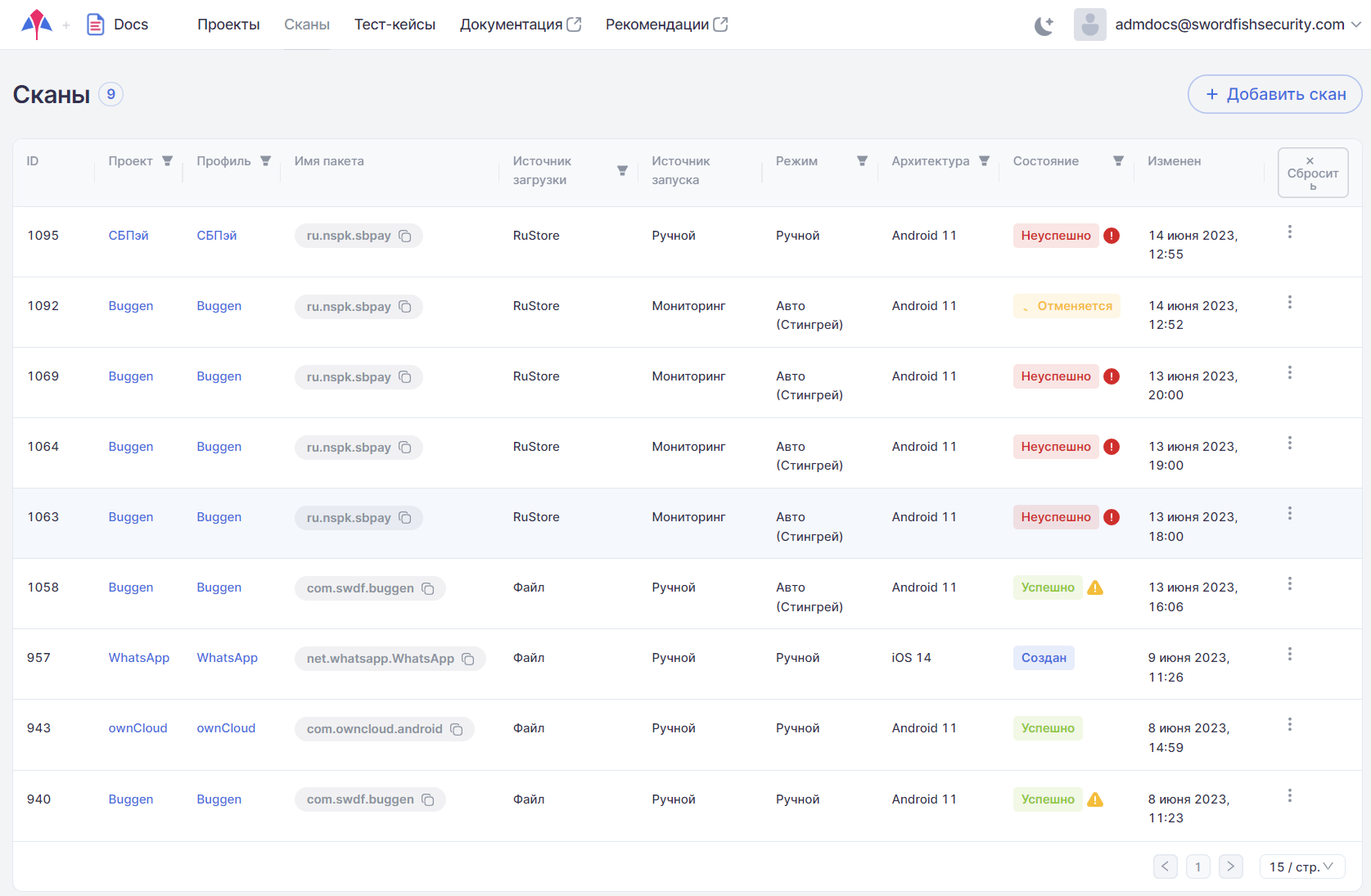Copy package name in scan 1063
1371x896 pixels.
click(x=405, y=517)
